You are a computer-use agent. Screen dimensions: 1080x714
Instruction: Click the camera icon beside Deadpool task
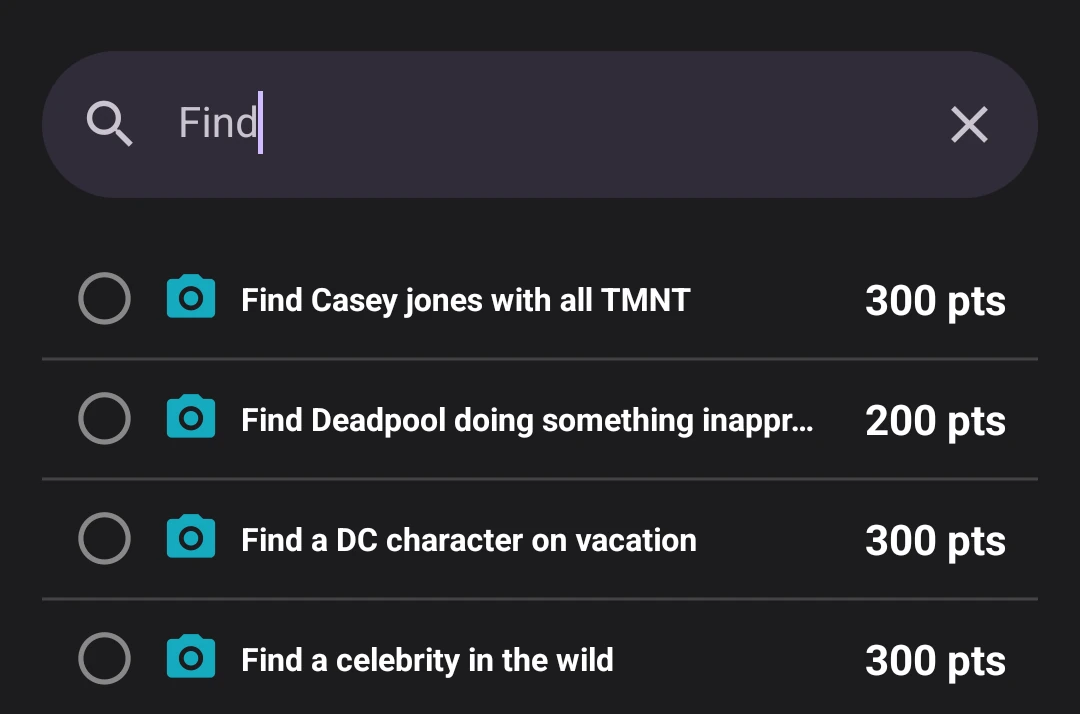(x=191, y=417)
